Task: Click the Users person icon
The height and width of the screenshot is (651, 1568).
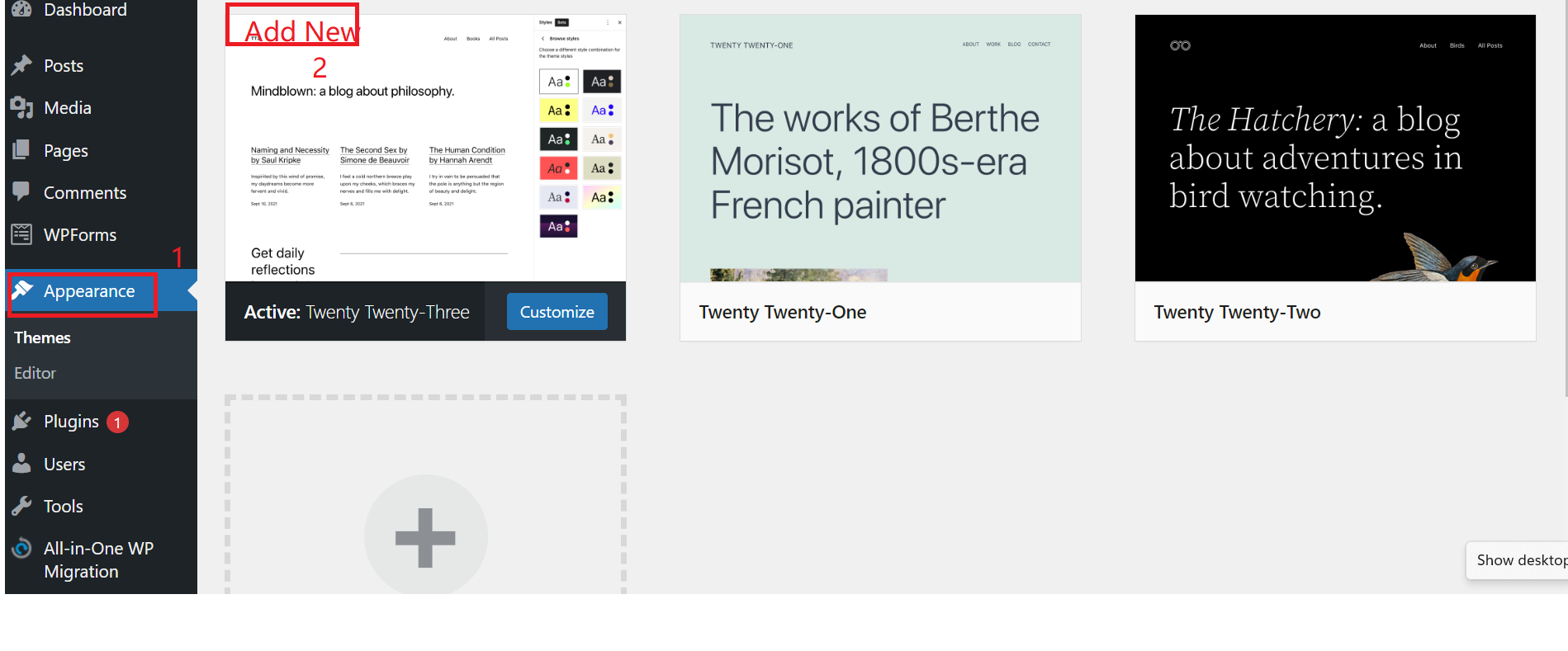Action: (x=22, y=464)
